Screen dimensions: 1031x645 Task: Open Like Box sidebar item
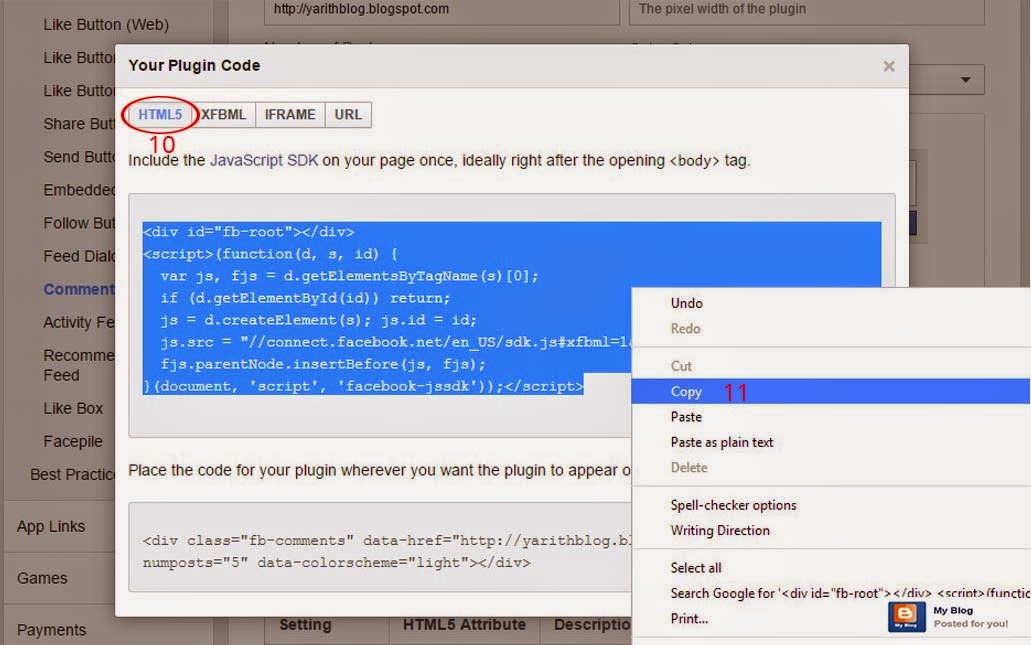[73, 408]
